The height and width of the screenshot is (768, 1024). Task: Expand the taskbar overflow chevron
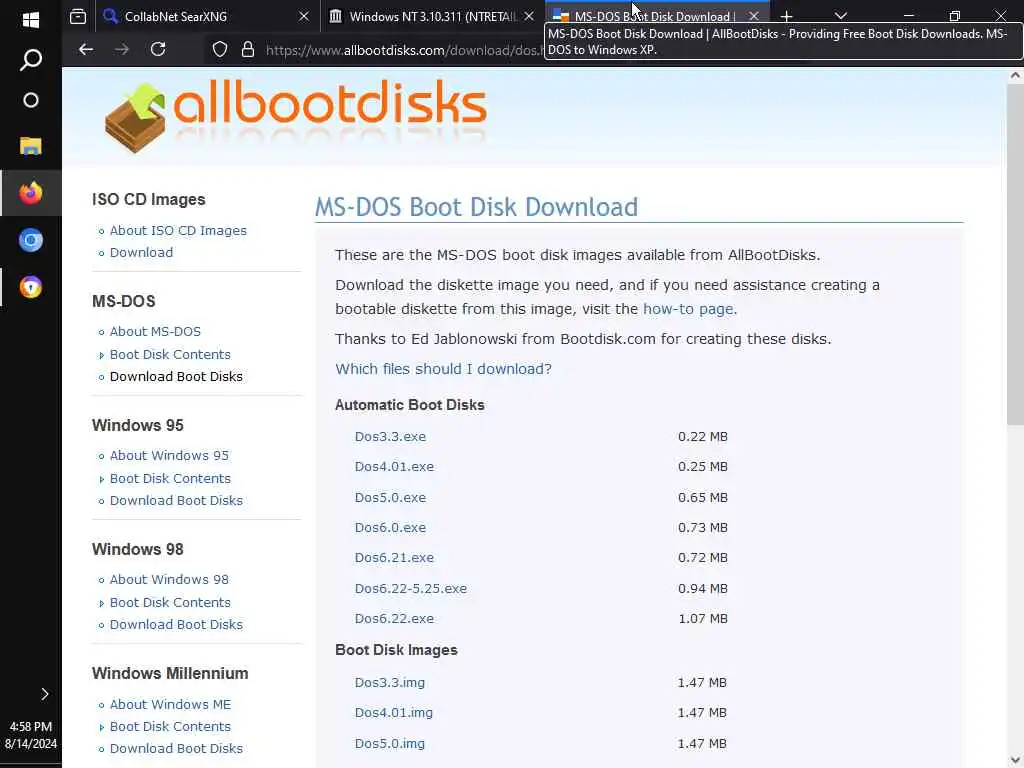(44, 694)
